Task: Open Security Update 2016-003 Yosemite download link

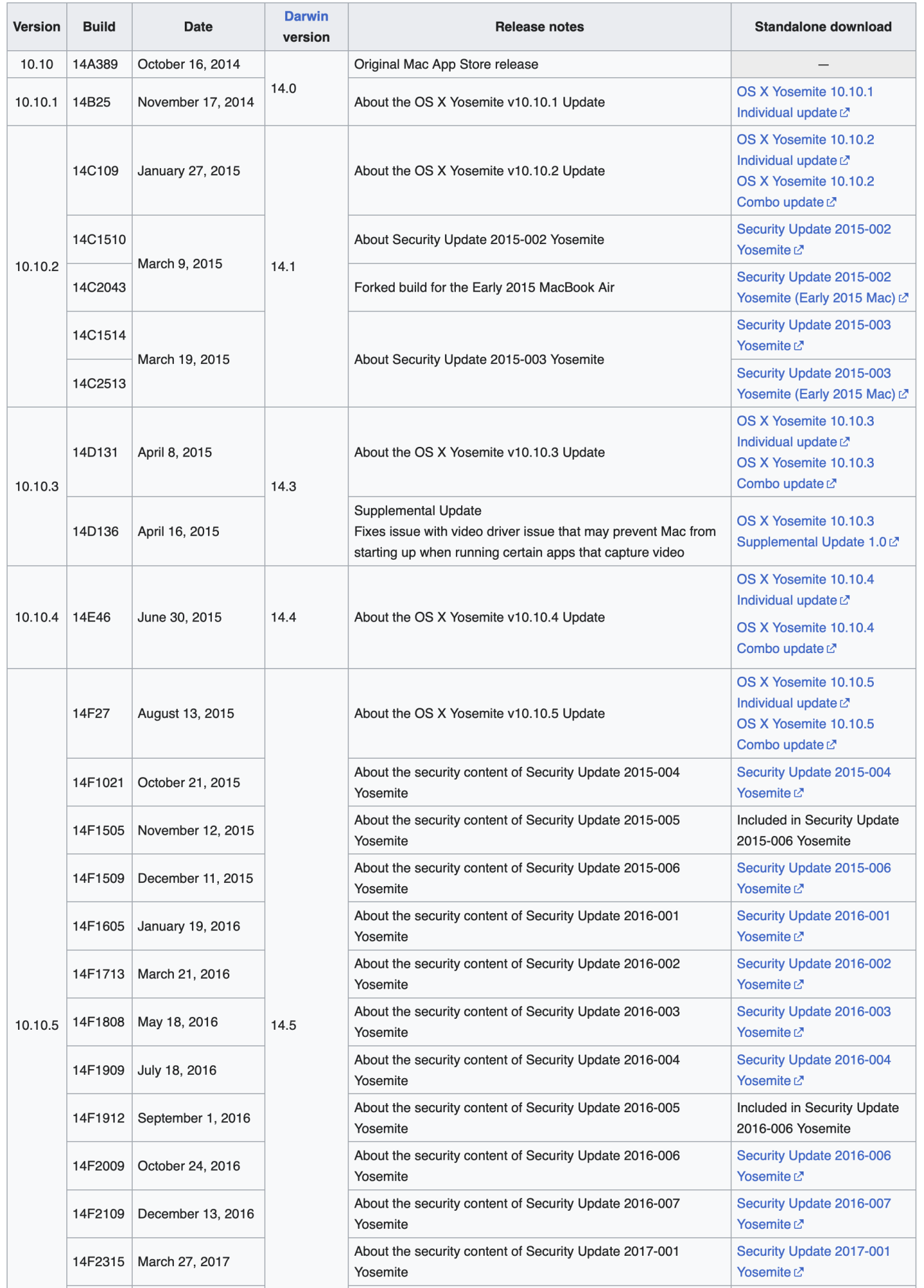Action: pos(813,1022)
